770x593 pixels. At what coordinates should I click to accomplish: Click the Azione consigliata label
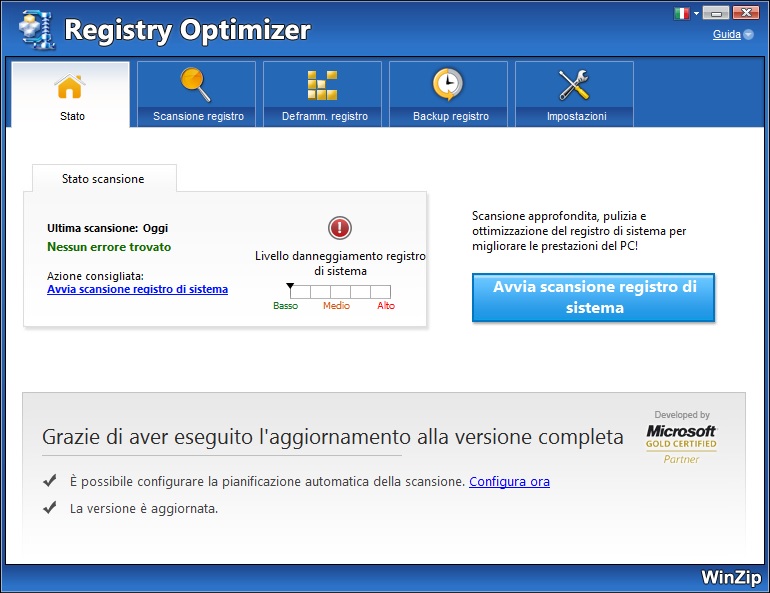pos(95,276)
